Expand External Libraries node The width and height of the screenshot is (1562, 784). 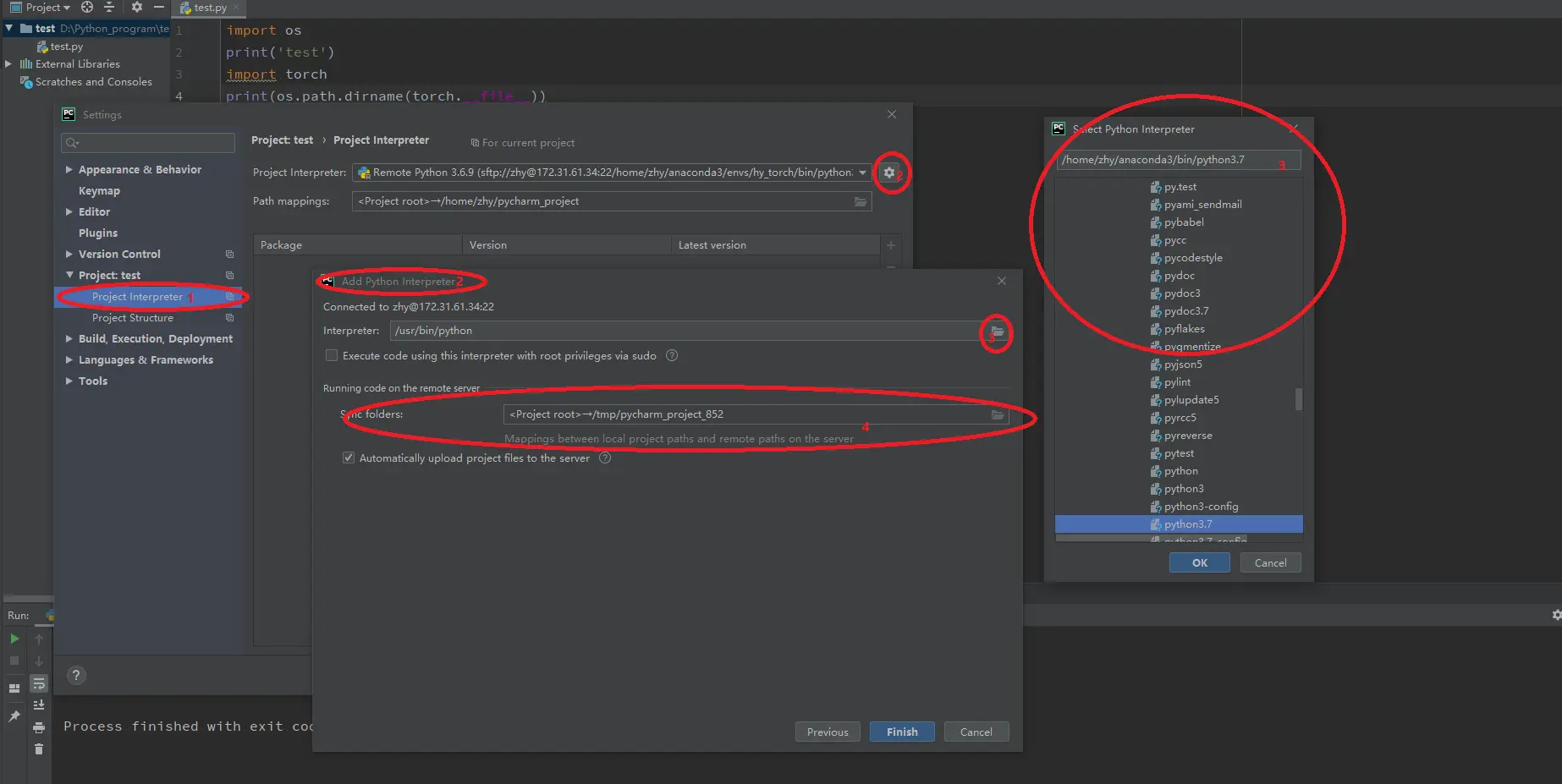point(9,64)
